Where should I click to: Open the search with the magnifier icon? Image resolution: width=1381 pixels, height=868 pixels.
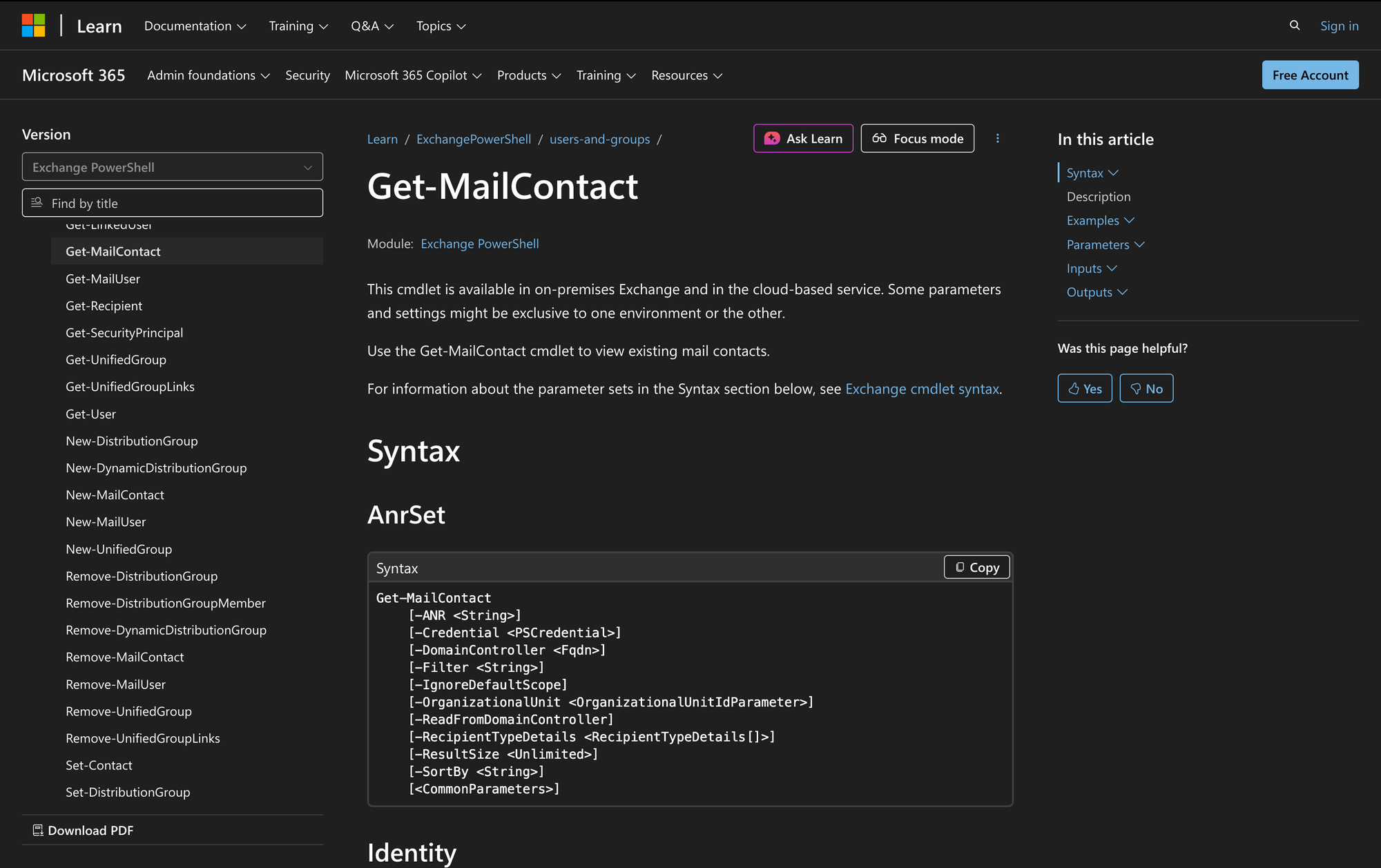click(1293, 25)
